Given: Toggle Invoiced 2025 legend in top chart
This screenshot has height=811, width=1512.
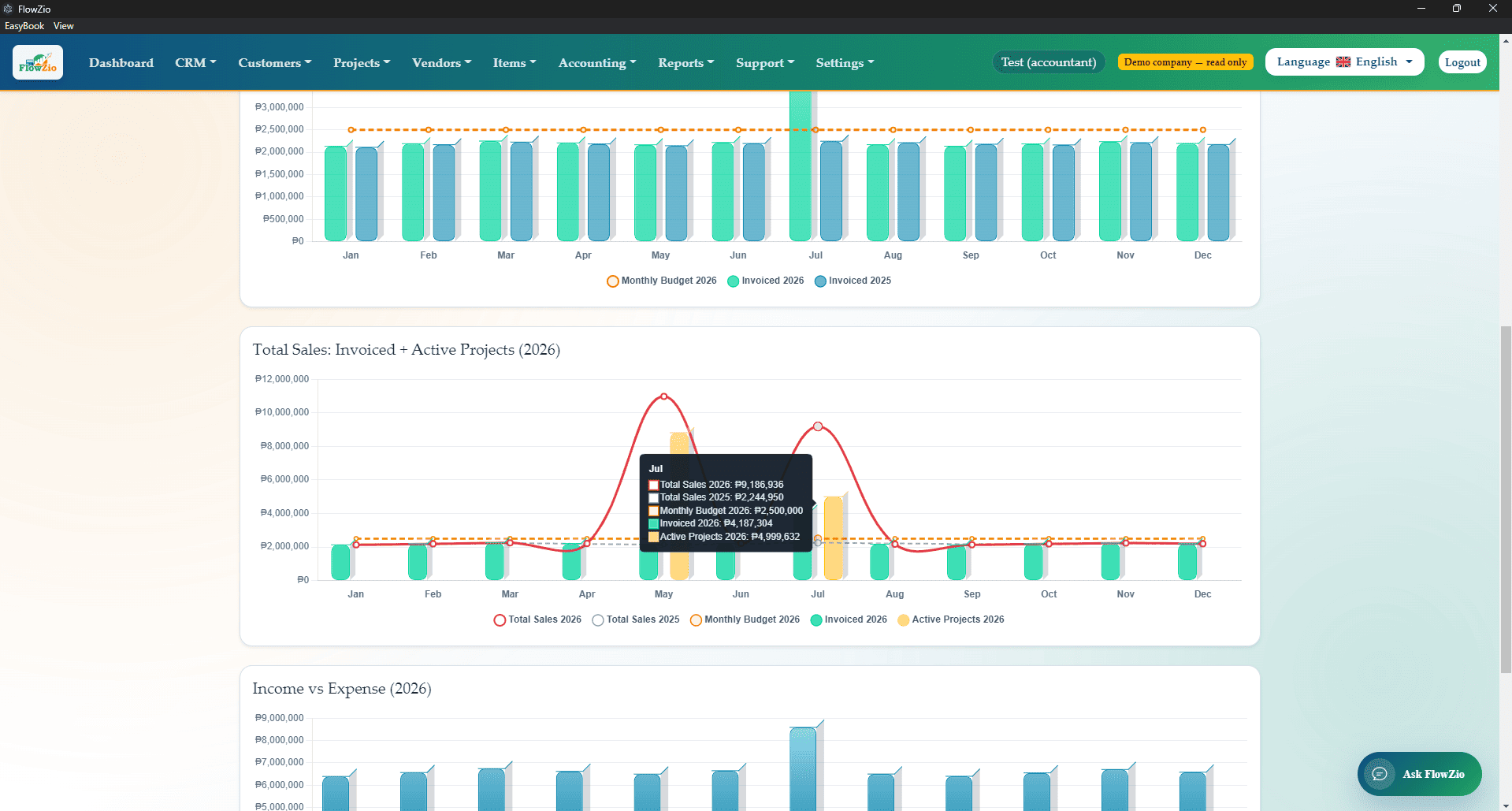Looking at the screenshot, I should coord(853,281).
